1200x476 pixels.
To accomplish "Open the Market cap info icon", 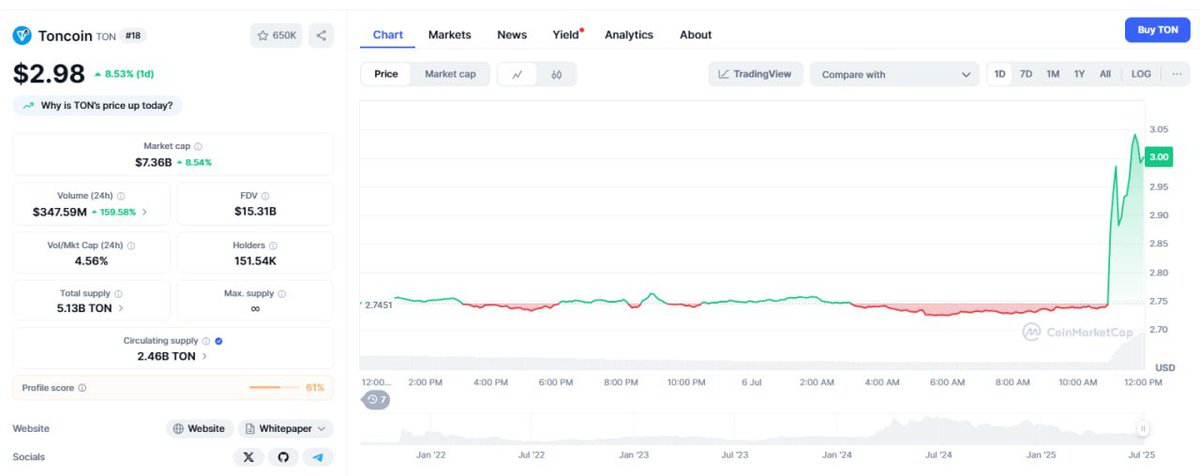I will 198,146.
